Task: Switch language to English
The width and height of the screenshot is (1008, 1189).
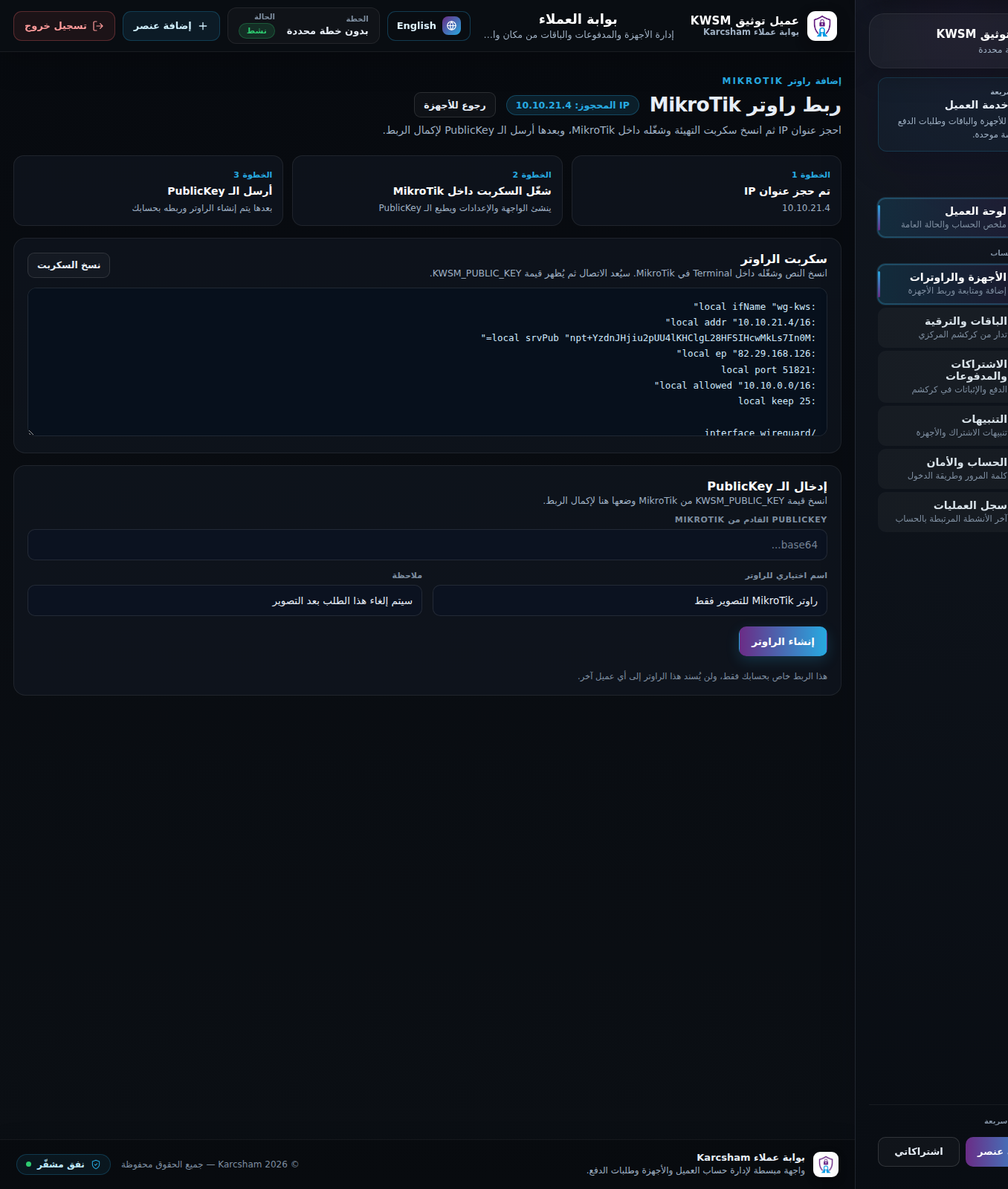Action: click(x=429, y=26)
